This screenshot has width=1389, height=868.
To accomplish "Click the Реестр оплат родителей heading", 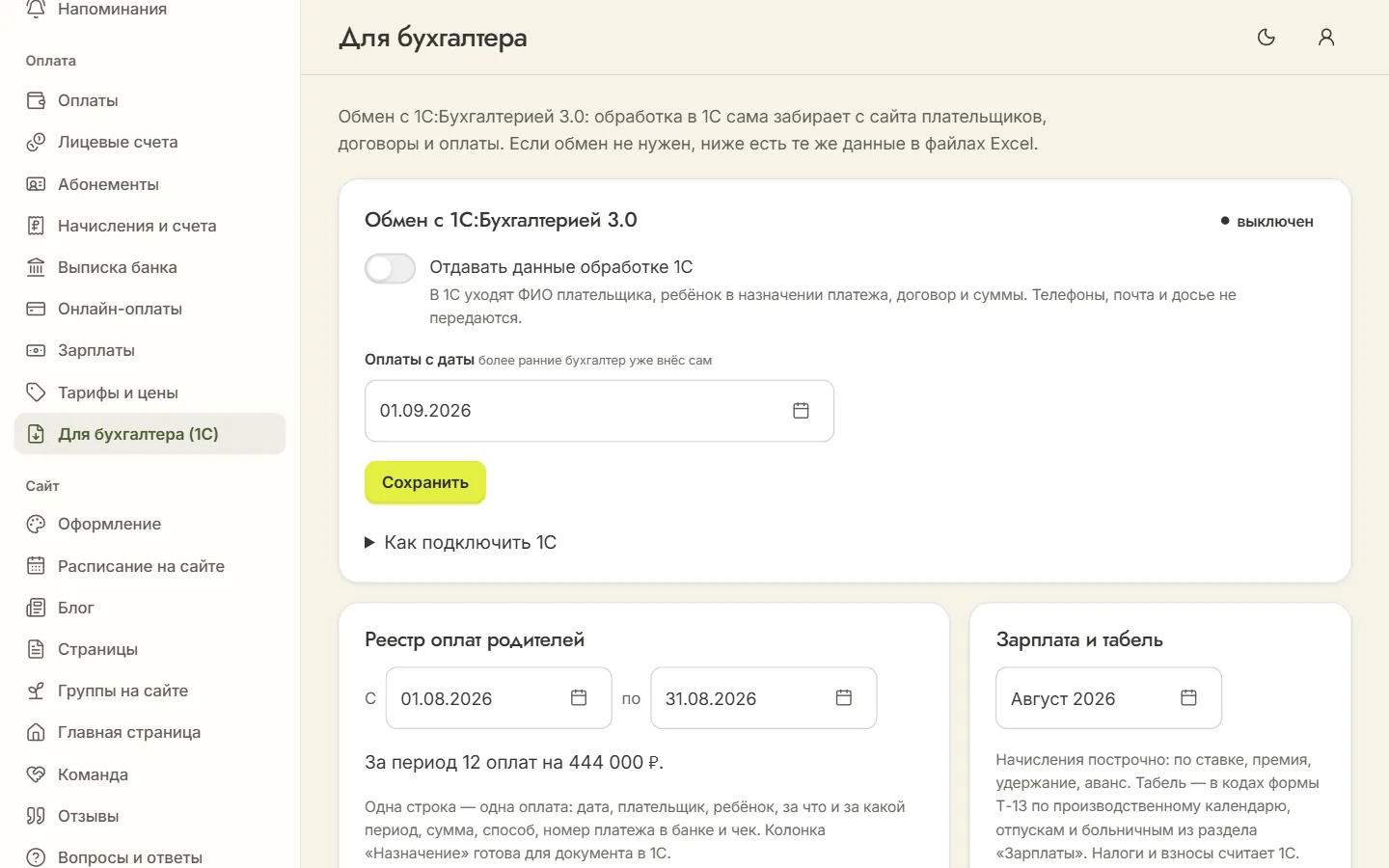I will (475, 639).
